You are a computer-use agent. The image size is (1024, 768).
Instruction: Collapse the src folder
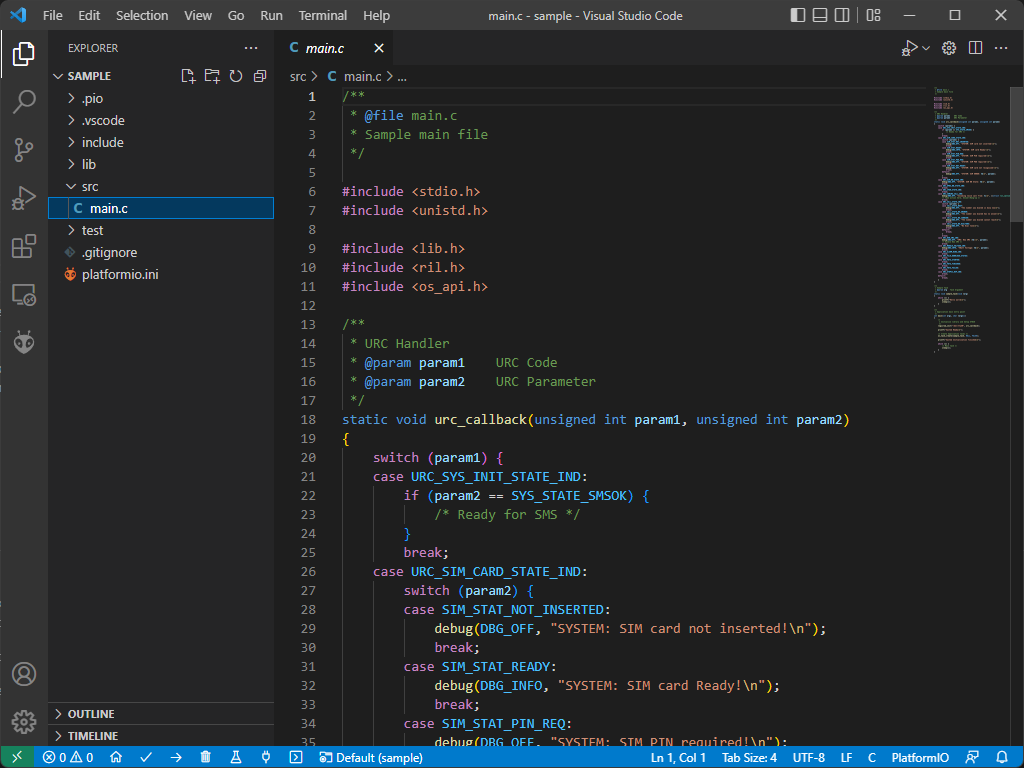(161, 187)
